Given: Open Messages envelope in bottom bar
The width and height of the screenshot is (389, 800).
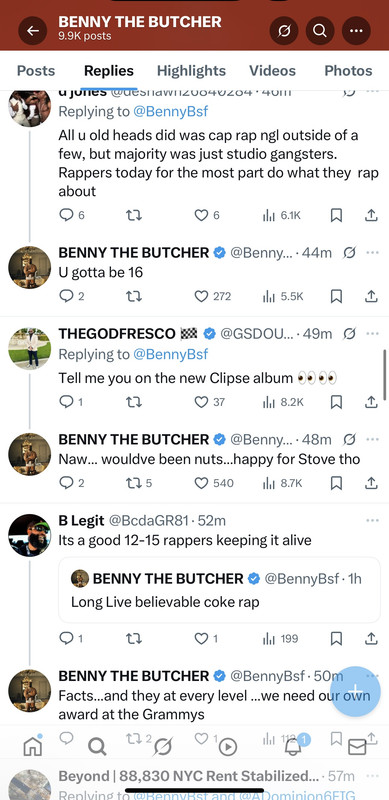Looking at the screenshot, I should 357,747.
